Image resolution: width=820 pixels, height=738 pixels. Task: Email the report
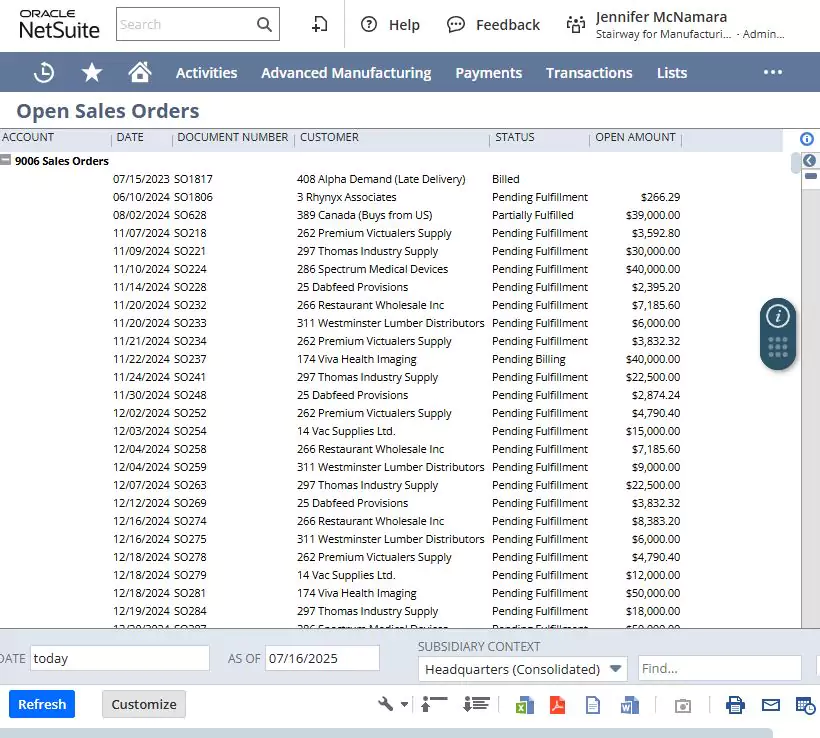pyautogui.click(x=770, y=704)
